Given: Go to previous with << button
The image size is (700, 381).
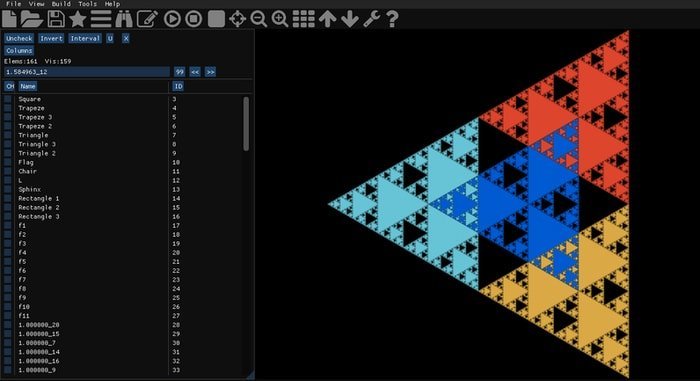Looking at the screenshot, I should 195,72.
